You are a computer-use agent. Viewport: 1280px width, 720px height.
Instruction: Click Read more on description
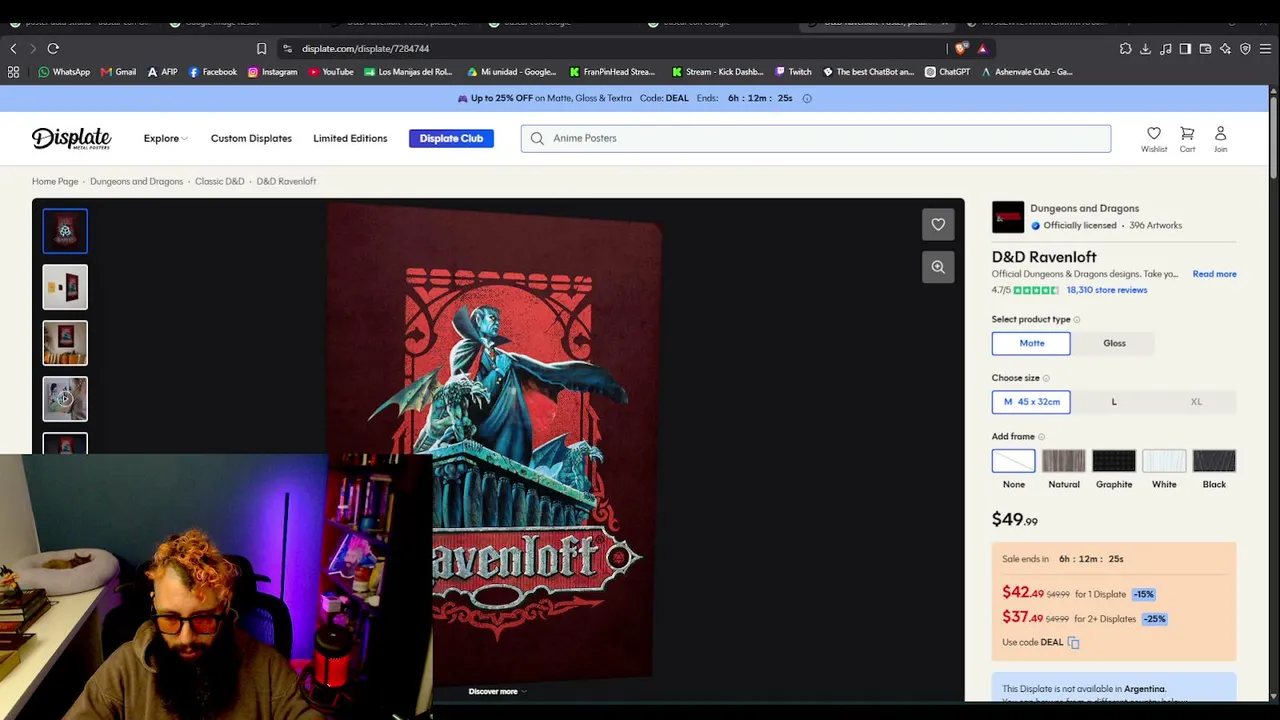(1214, 274)
